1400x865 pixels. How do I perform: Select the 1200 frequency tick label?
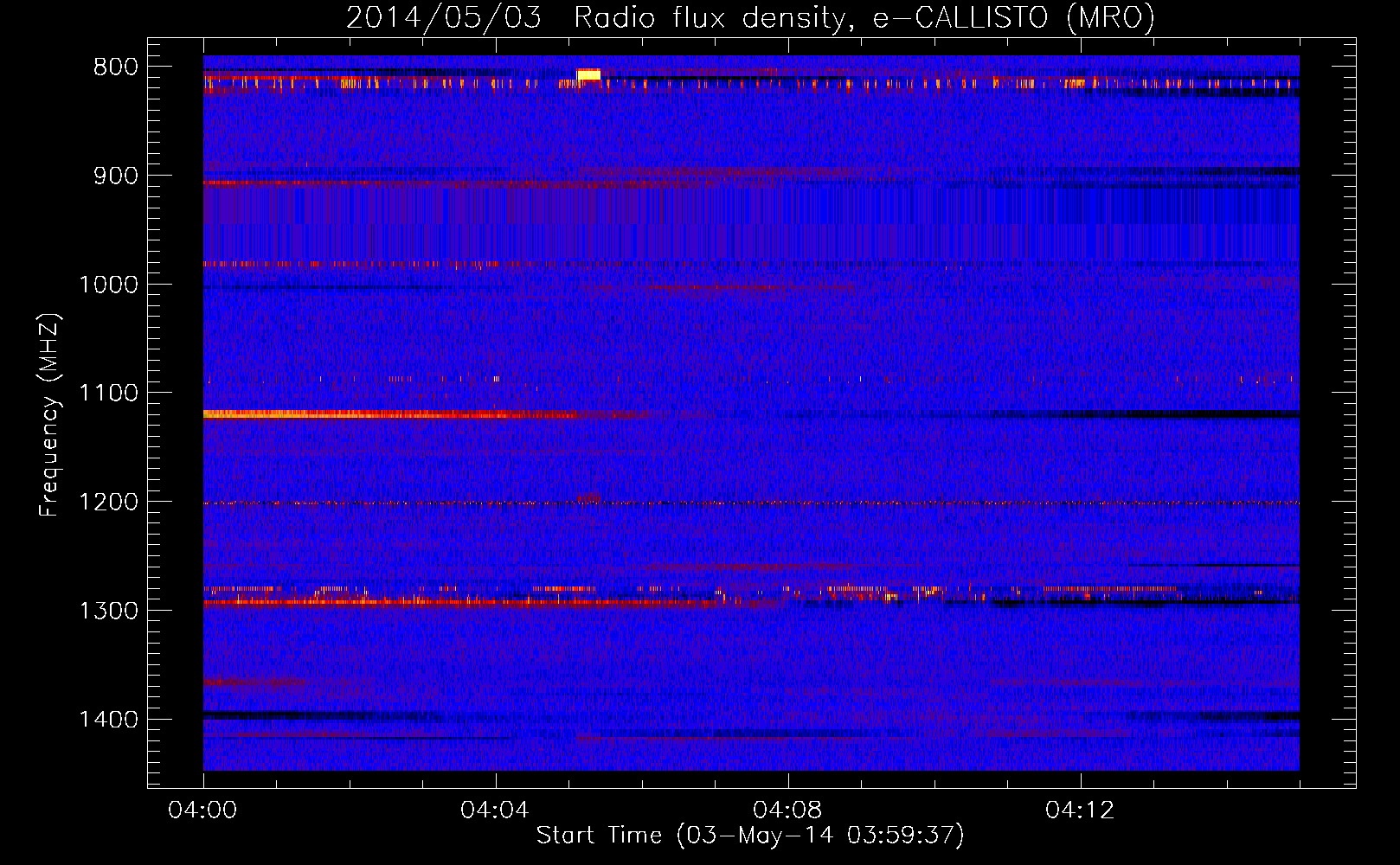coord(108,502)
